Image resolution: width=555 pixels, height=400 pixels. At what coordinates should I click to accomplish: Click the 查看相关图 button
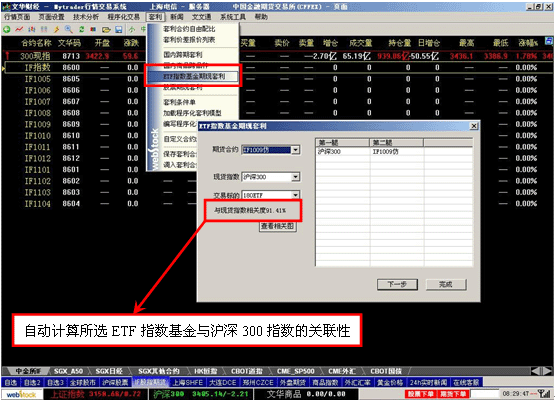278,226
